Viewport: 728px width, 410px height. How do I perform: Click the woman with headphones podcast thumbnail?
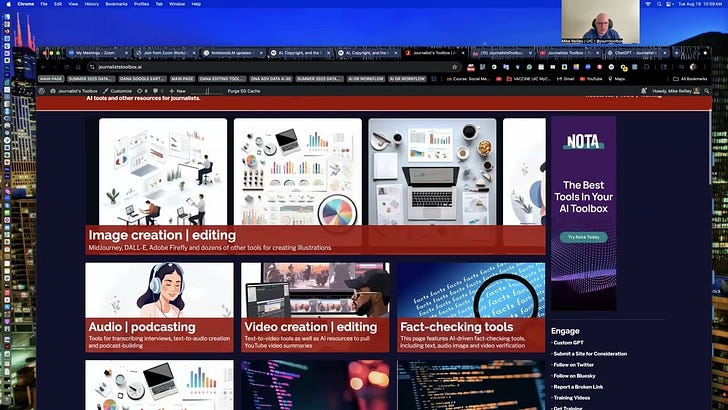coord(159,290)
